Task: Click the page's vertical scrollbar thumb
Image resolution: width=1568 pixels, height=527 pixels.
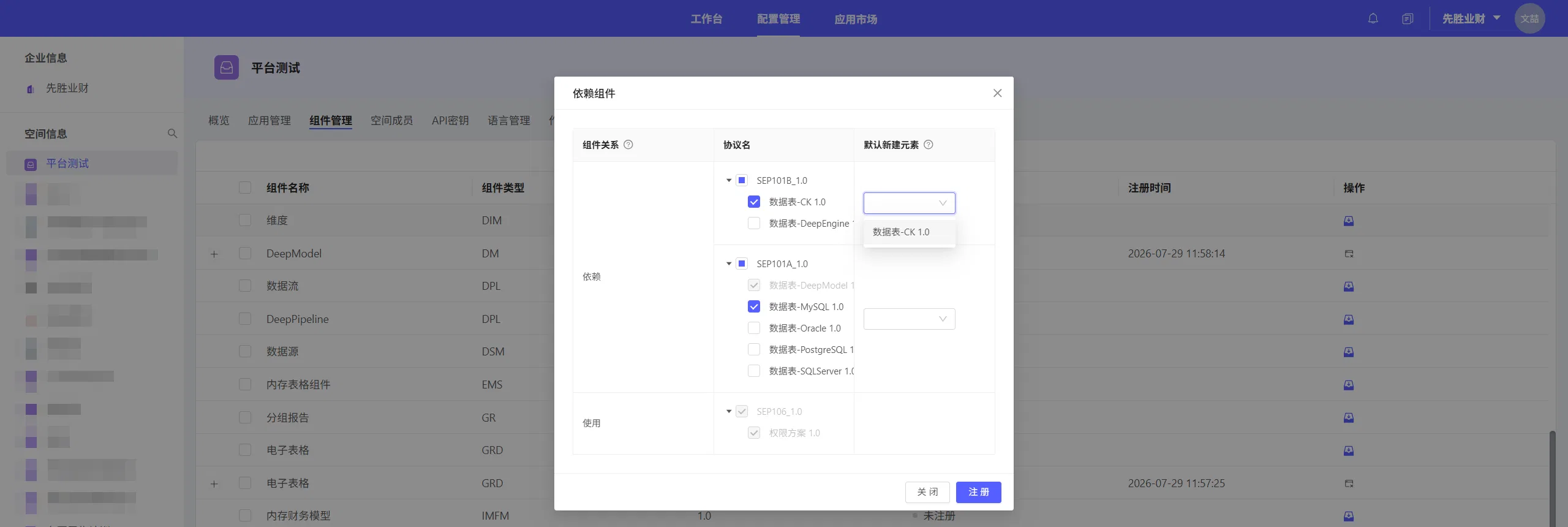Action: (x=1552, y=478)
